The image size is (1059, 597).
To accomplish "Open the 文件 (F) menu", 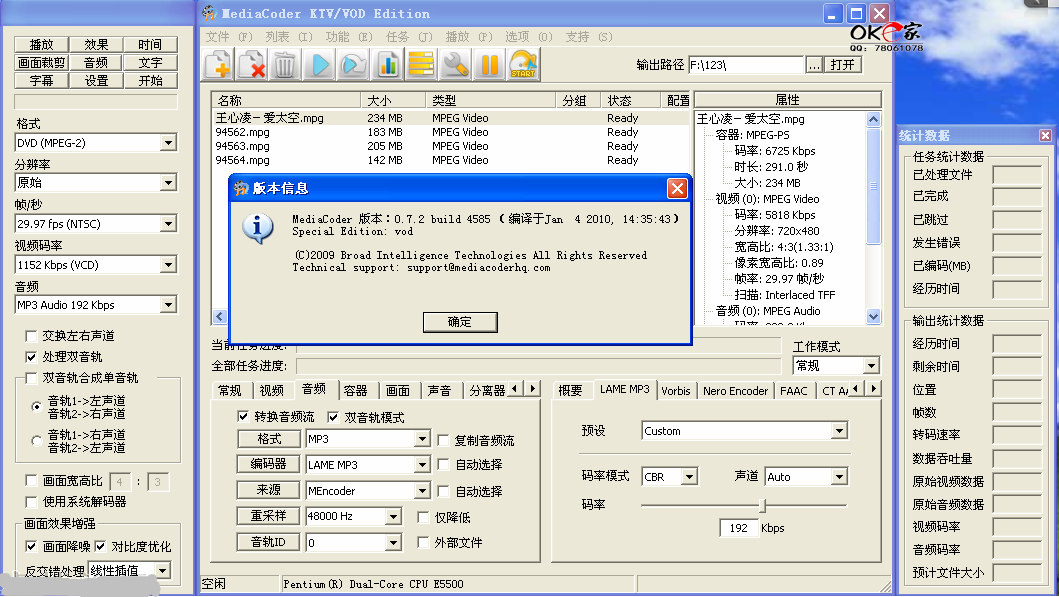I will (229, 36).
